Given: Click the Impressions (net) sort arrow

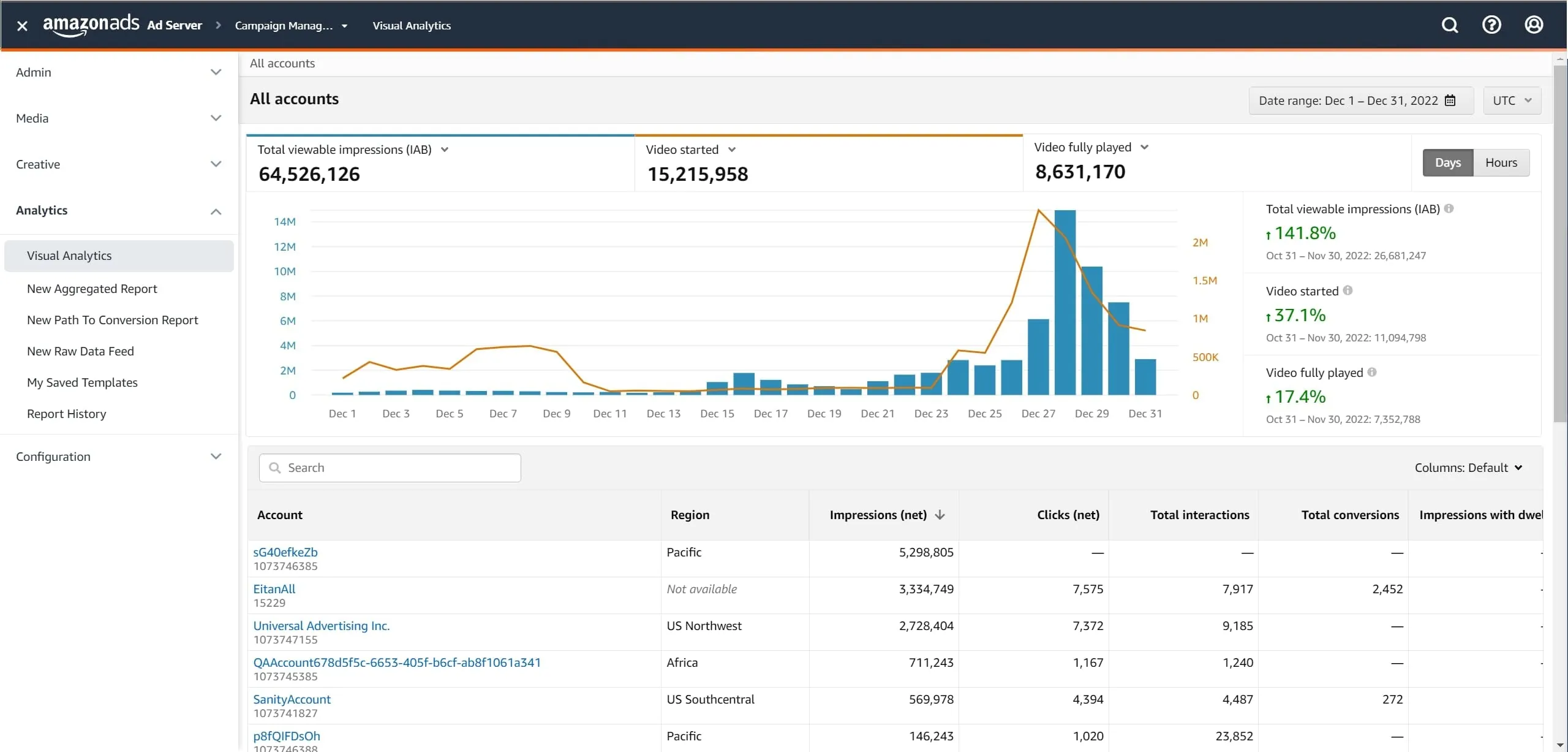Looking at the screenshot, I should pos(940,515).
